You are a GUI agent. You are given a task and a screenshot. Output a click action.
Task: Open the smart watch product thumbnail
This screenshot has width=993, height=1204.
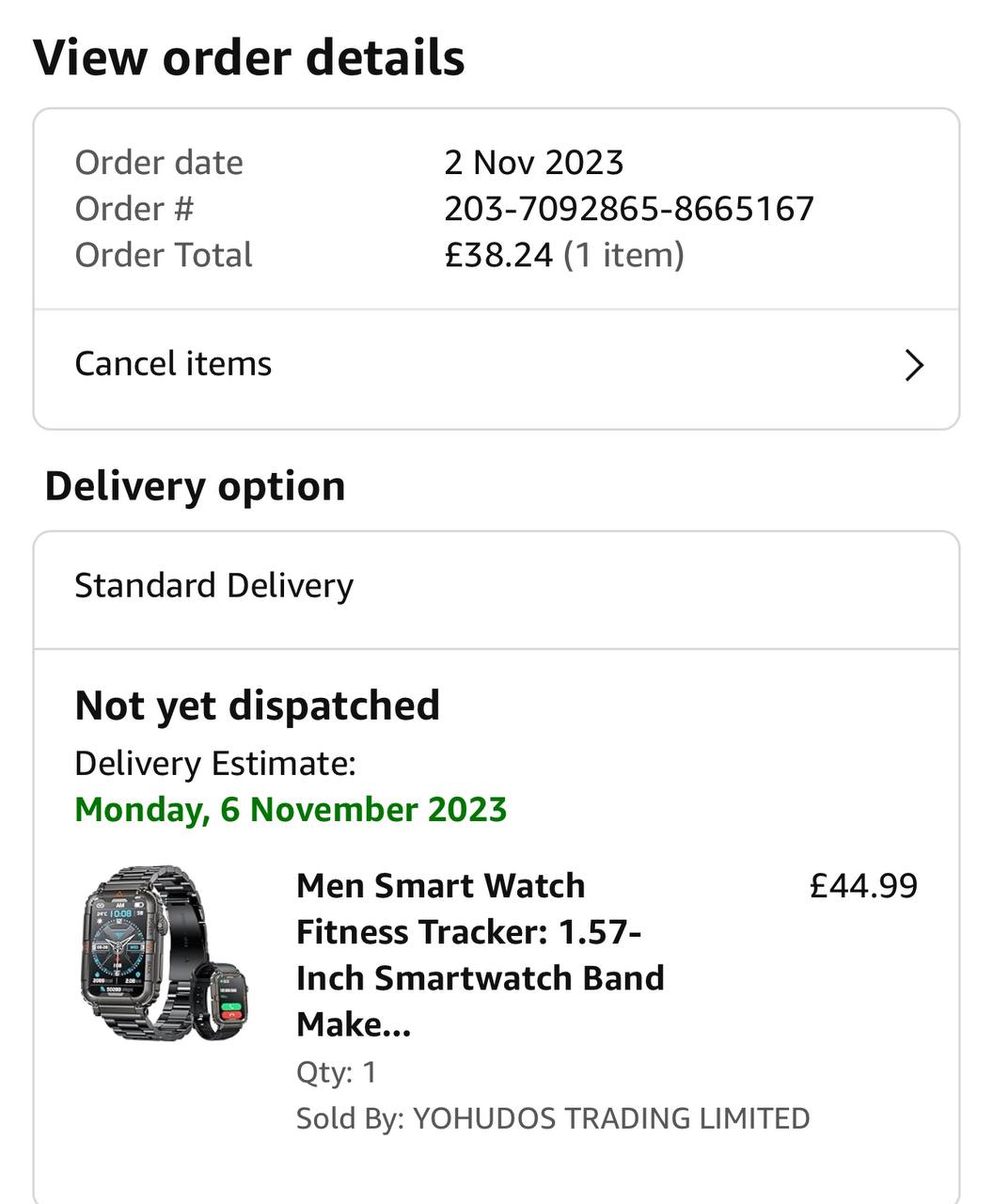pos(164,952)
